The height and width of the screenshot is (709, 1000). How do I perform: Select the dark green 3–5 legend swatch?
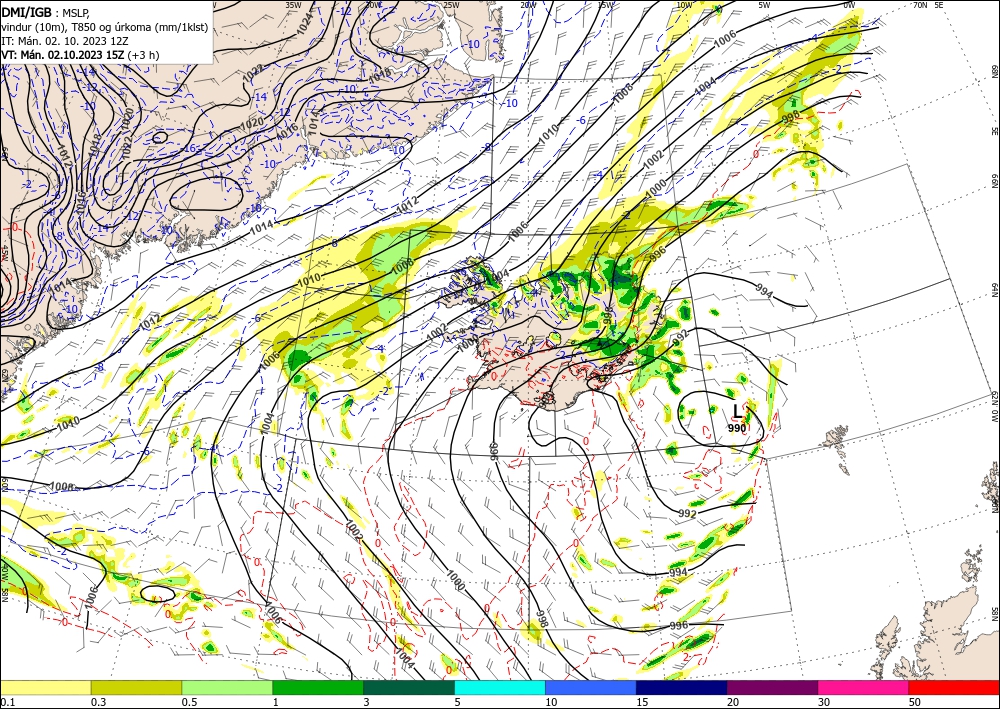tap(409, 687)
